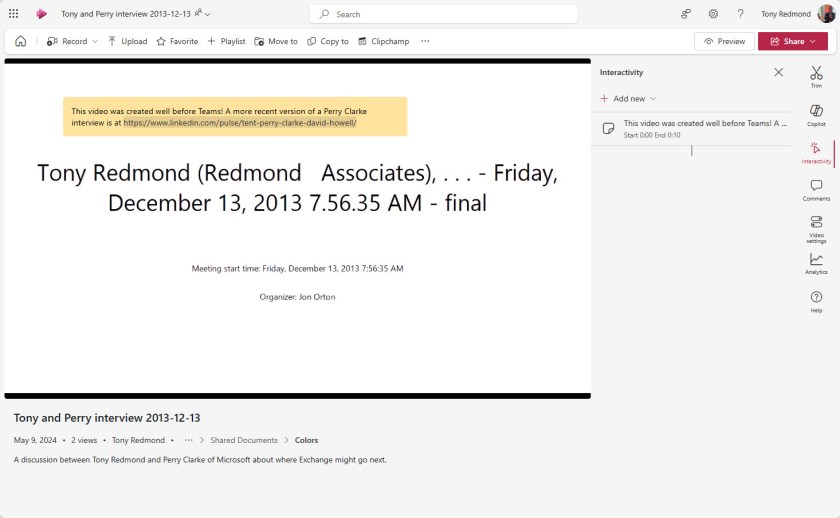The image size is (840, 518).
Task: Open the app launcher waffle icon
Action: (13, 14)
